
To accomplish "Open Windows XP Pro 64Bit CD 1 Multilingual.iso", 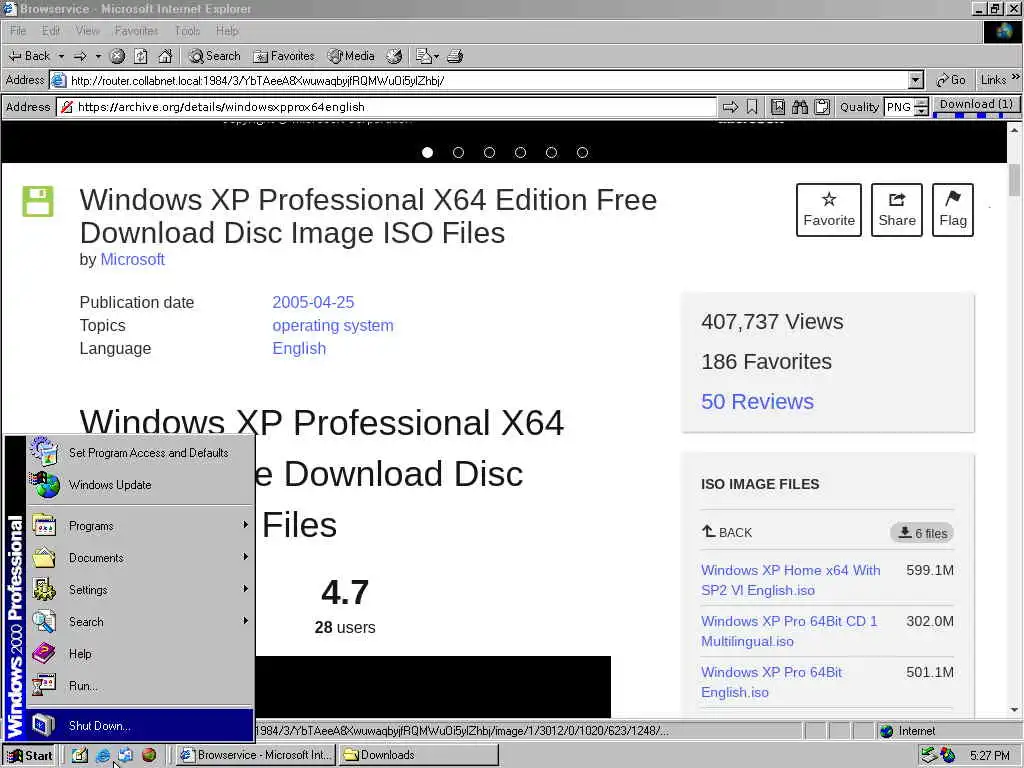I will (x=789, y=631).
